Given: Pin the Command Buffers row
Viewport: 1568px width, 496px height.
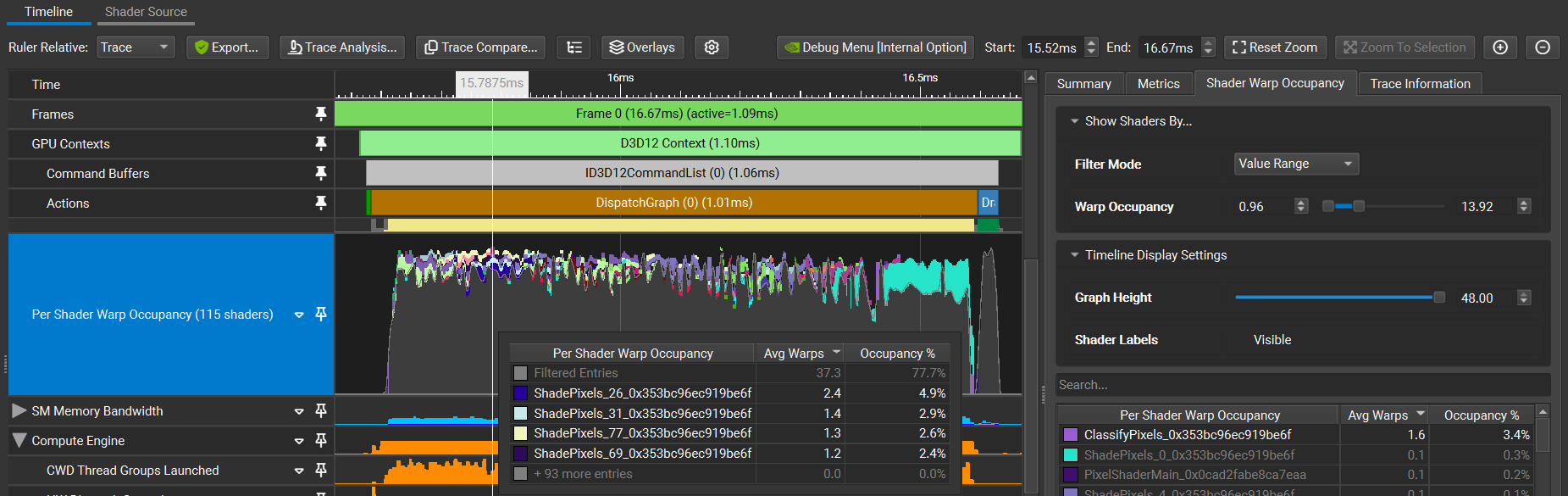Looking at the screenshot, I should coord(320,173).
